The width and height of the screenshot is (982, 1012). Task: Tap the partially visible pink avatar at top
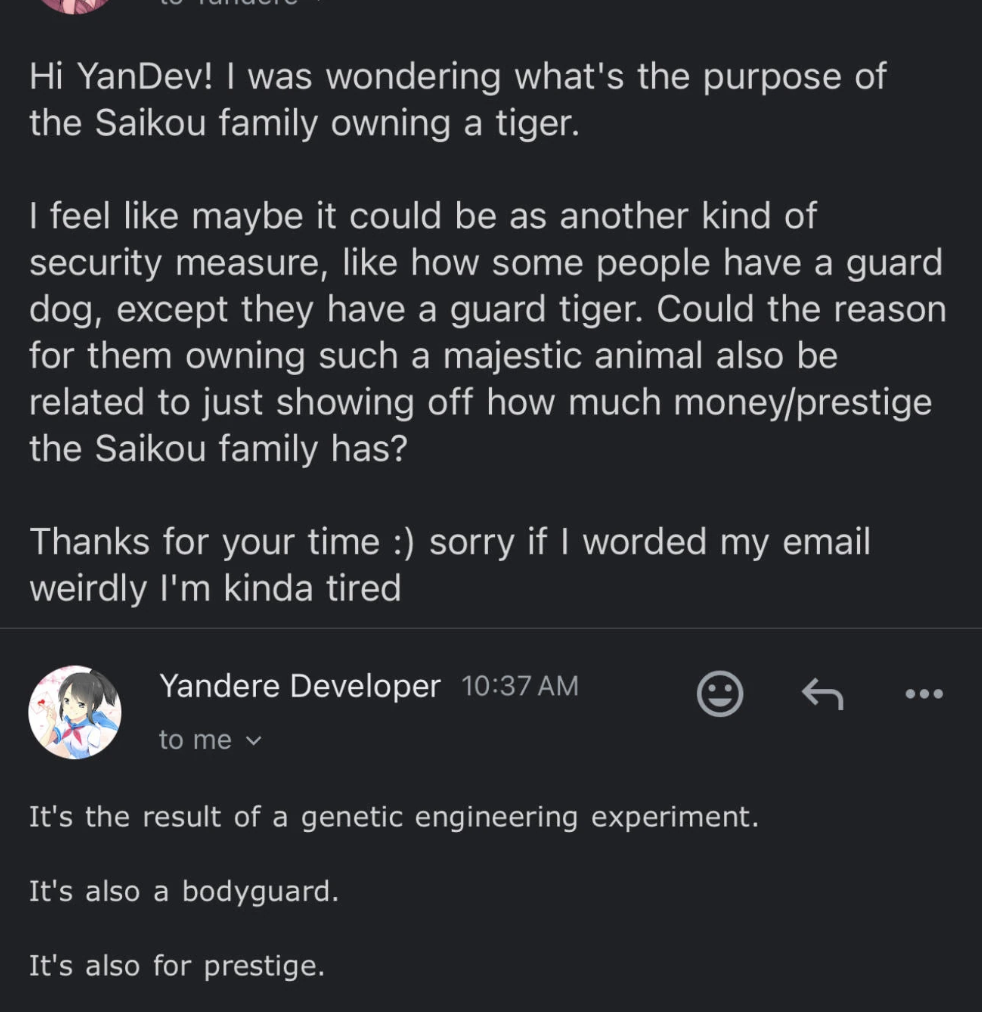(75, 5)
